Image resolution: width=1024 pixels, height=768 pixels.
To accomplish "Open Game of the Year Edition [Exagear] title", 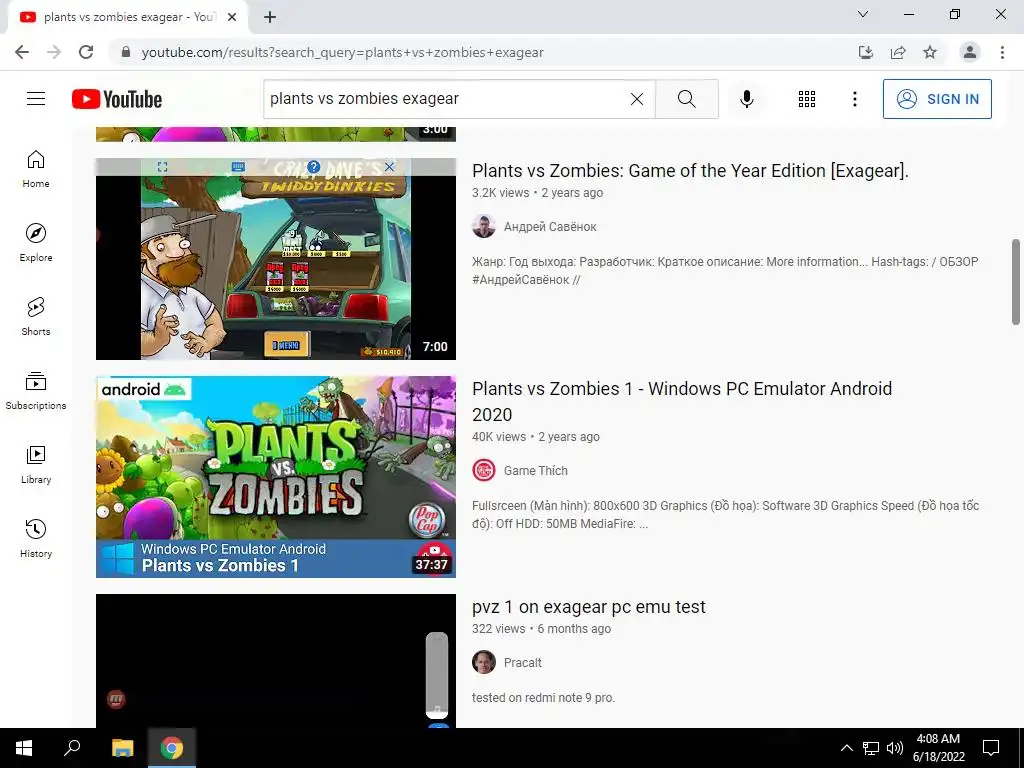I will pos(690,170).
